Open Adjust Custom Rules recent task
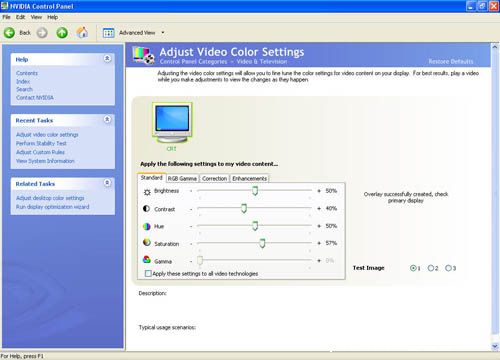Viewport: 500px width, 360px height. coord(40,152)
